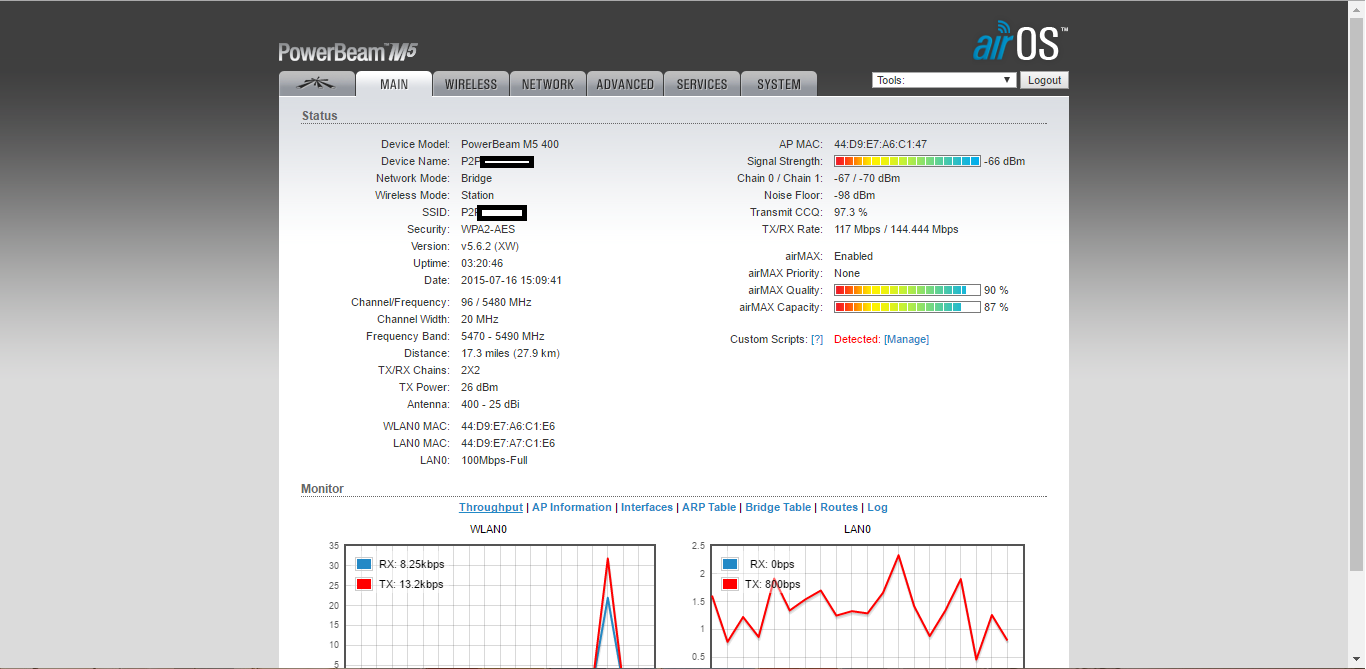This screenshot has width=1366, height=669.
Task: Select AP MAC value 44:D9:E7:A6:C1:47
Action: pos(880,144)
